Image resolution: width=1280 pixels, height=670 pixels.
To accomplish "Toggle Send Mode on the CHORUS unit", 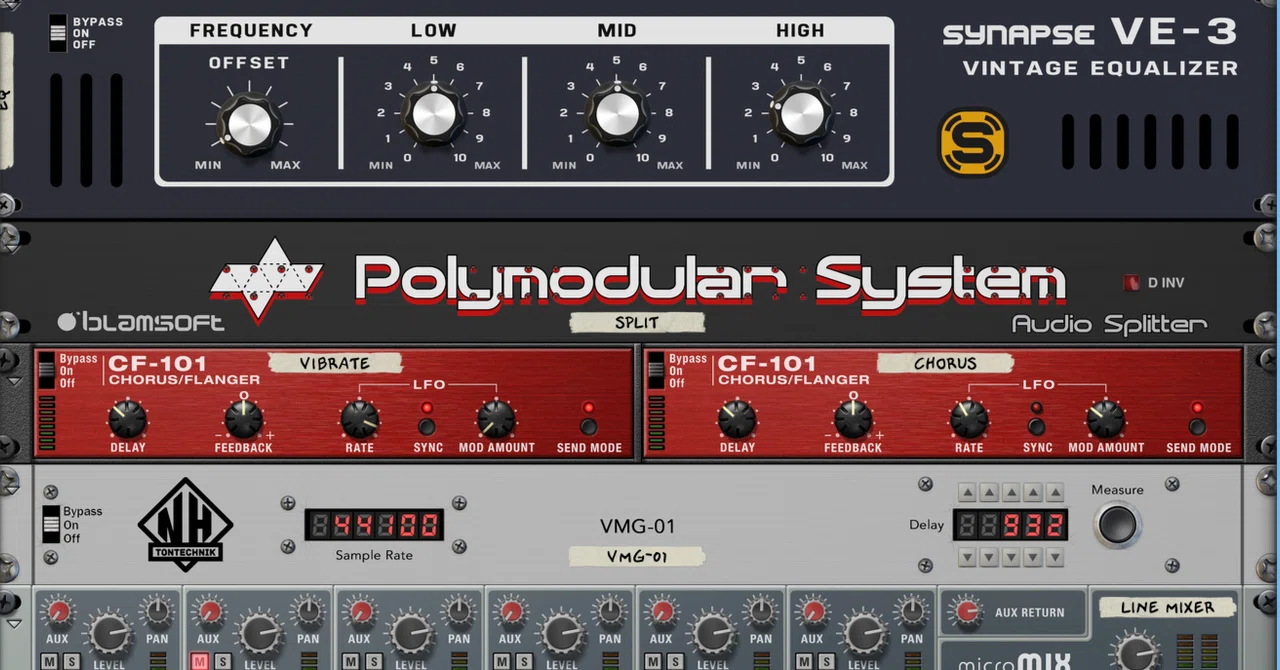I will tap(1197, 427).
